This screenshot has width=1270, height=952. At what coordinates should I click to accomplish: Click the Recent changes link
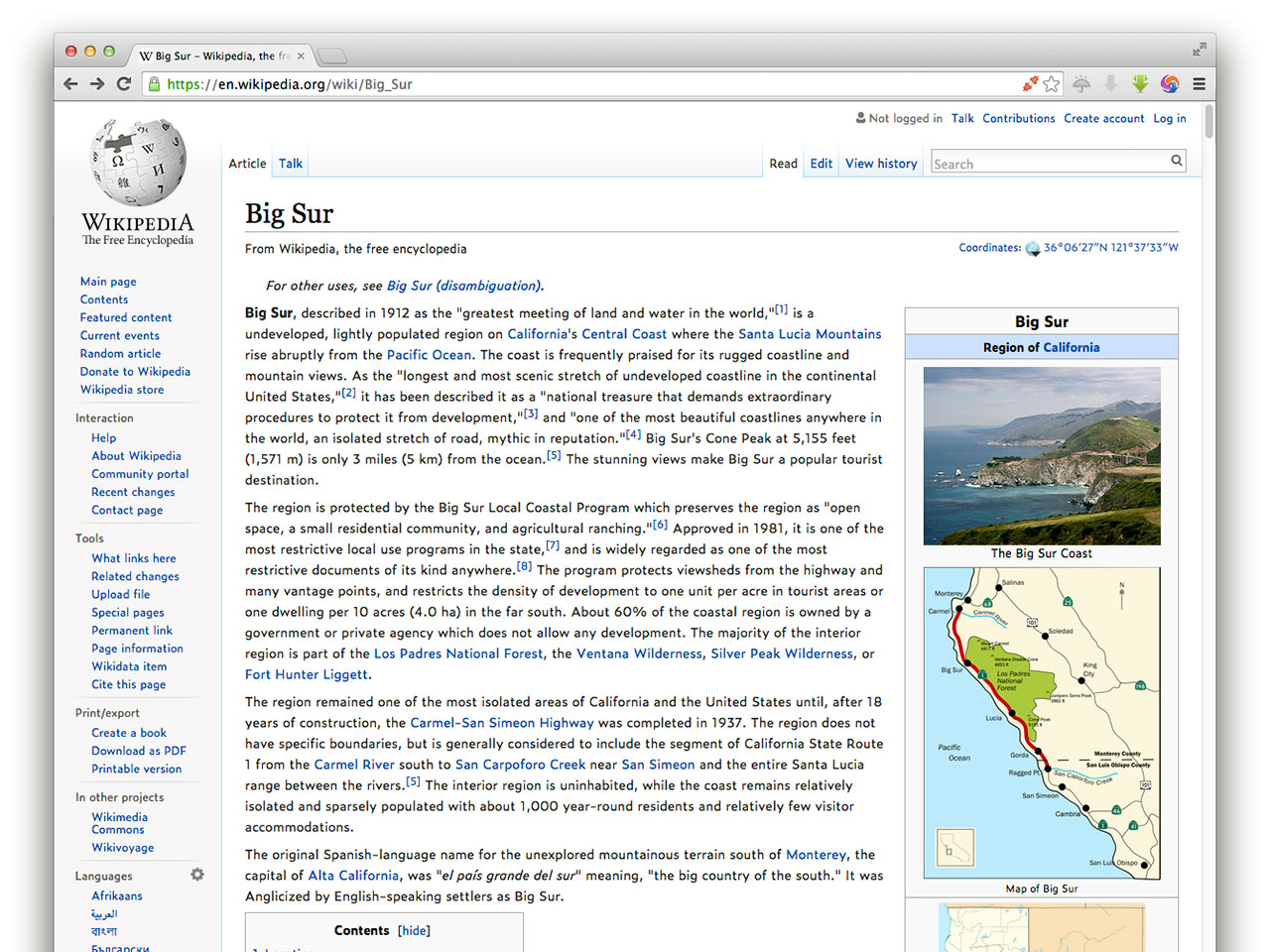coord(133,492)
